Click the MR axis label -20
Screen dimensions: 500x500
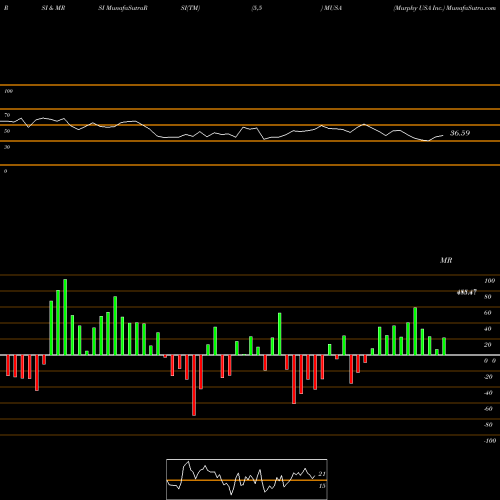tap(488, 377)
